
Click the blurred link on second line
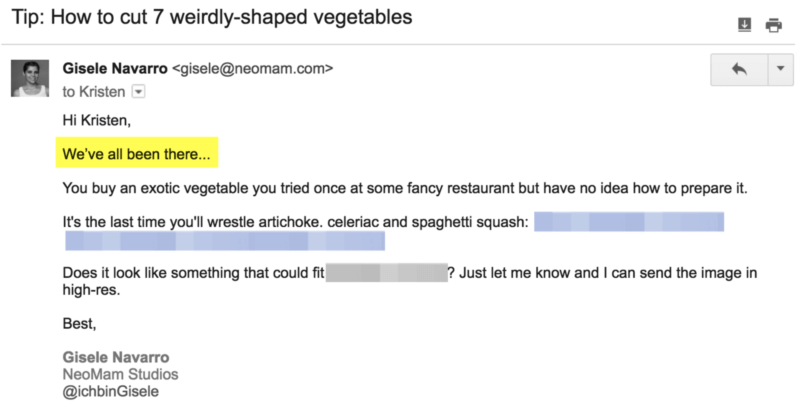pyautogui.click(x=224, y=241)
